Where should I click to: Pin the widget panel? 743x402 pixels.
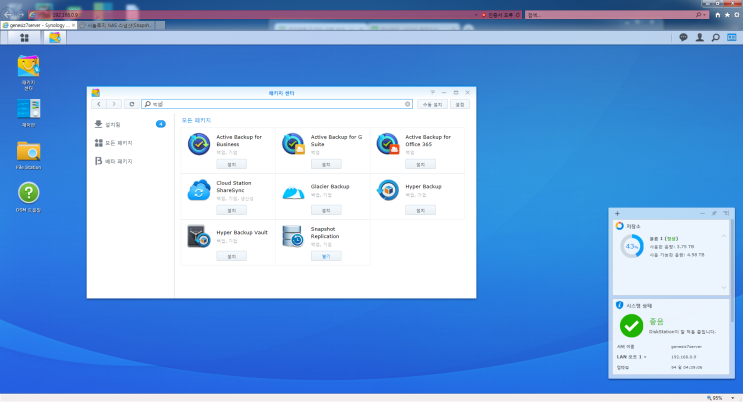[x=714, y=214]
